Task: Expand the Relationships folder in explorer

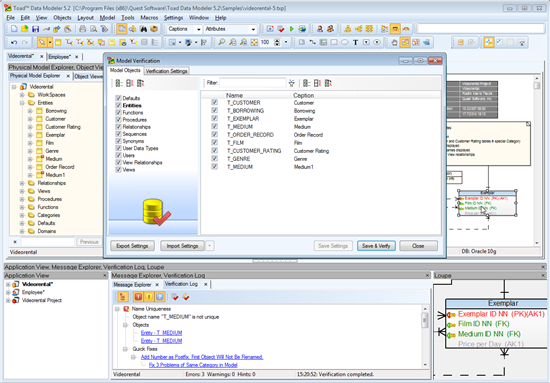Action: (x=22, y=183)
